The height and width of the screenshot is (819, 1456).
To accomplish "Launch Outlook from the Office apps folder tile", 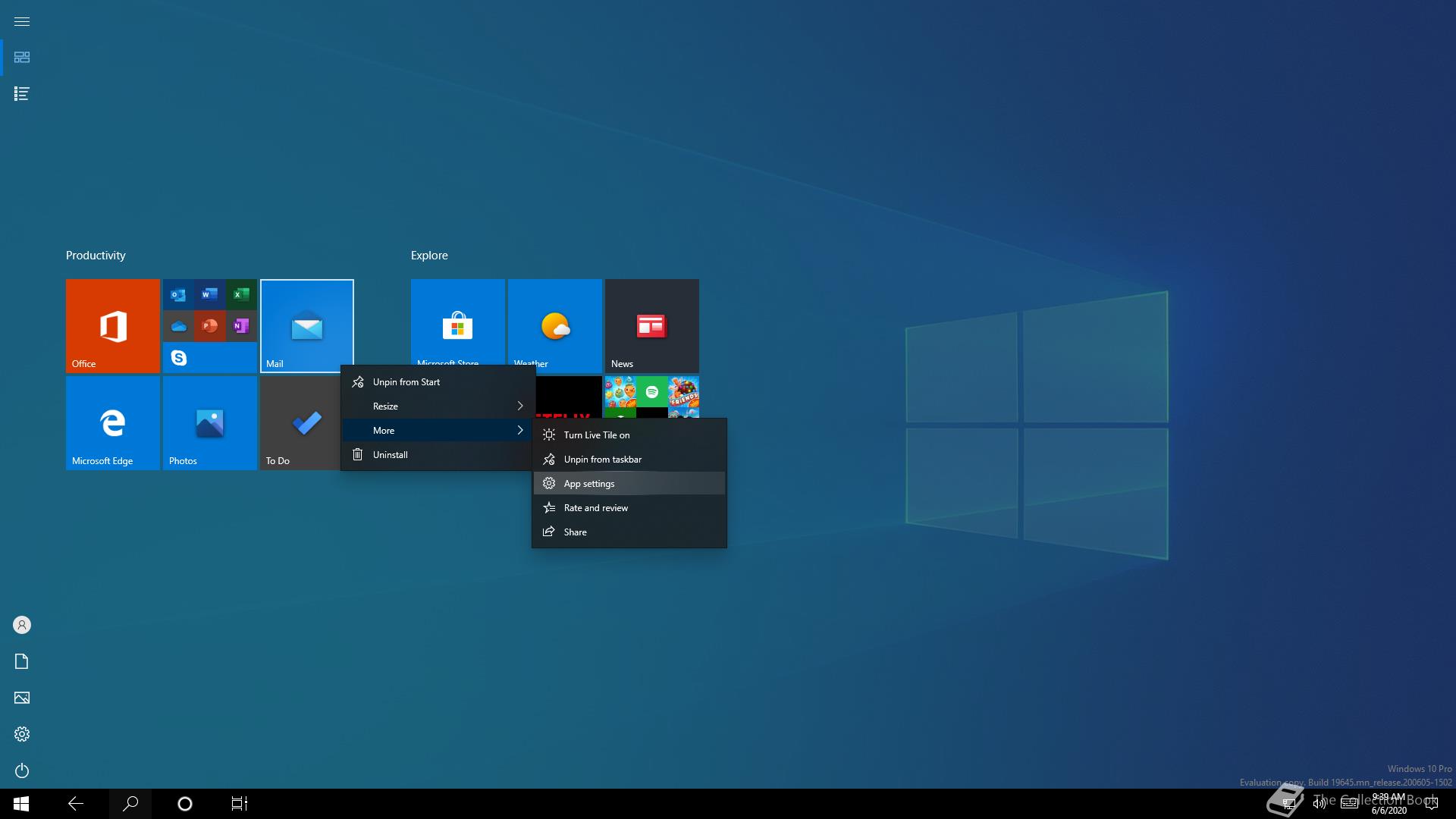I will tap(178, 294).
